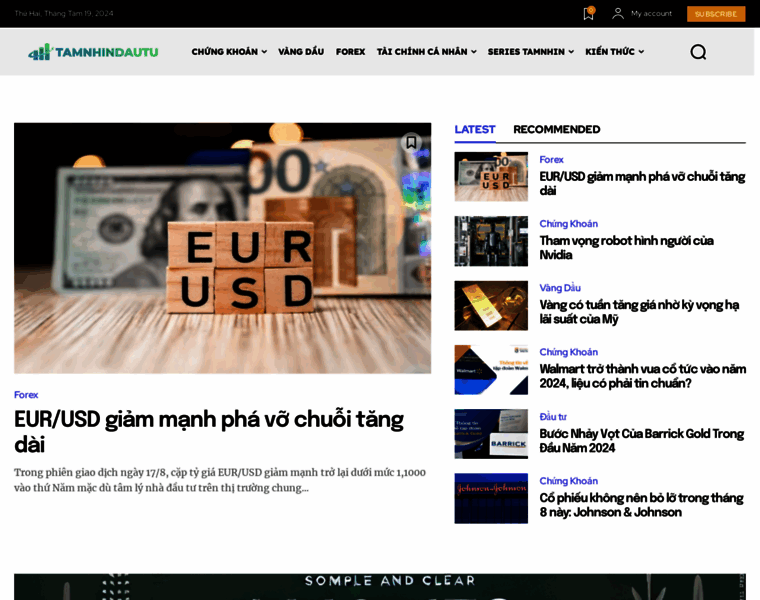
Task: Expand the Series Tamnhin chevron
Action: click(x=571, y=52)
